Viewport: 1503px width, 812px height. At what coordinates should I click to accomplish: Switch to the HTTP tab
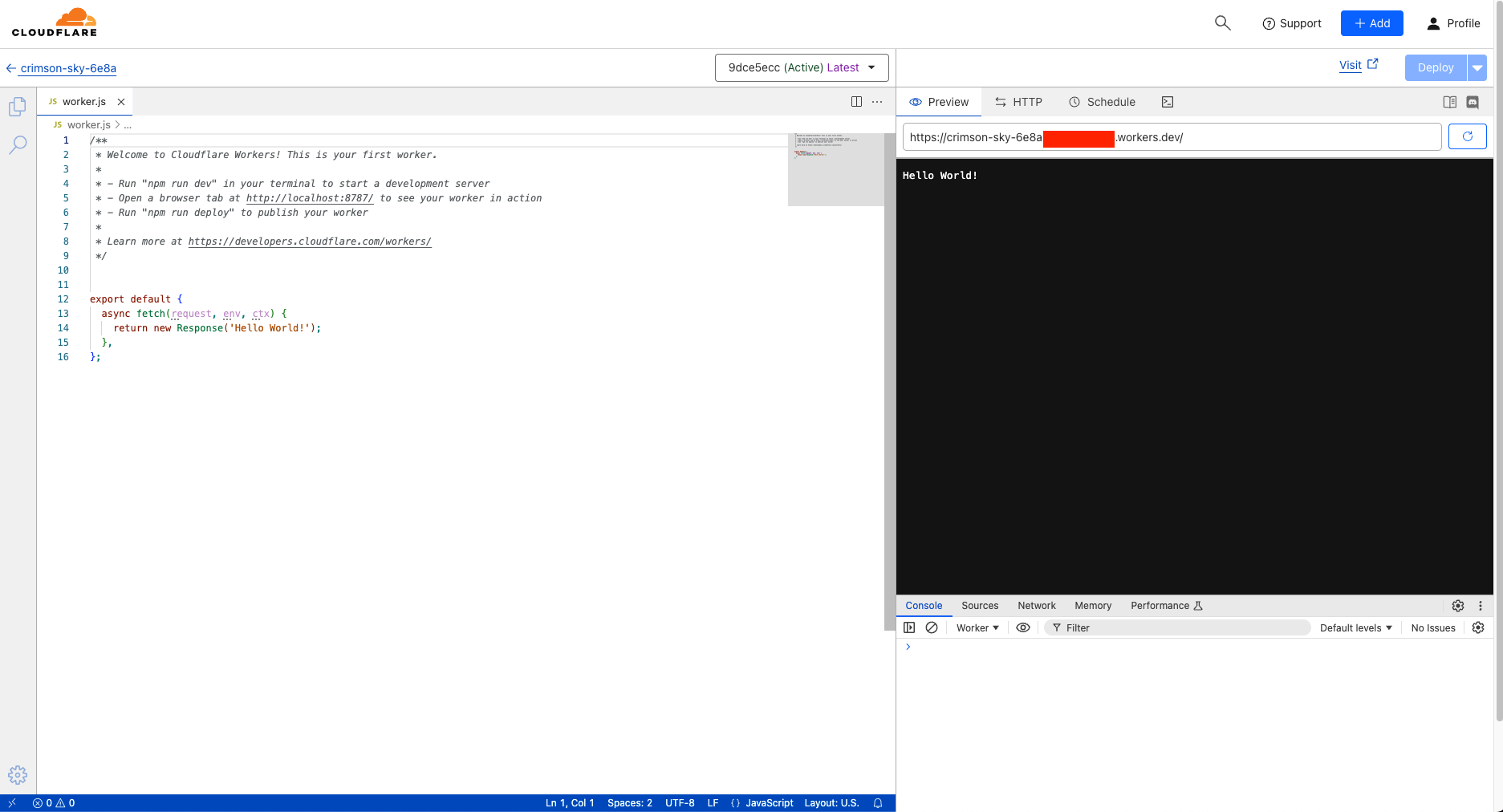coord(1018,102)
